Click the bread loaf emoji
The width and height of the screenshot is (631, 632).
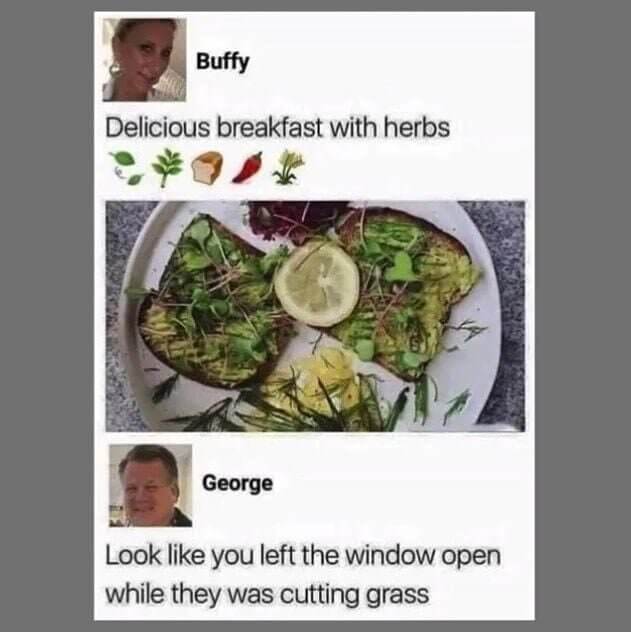coord(207,168)
